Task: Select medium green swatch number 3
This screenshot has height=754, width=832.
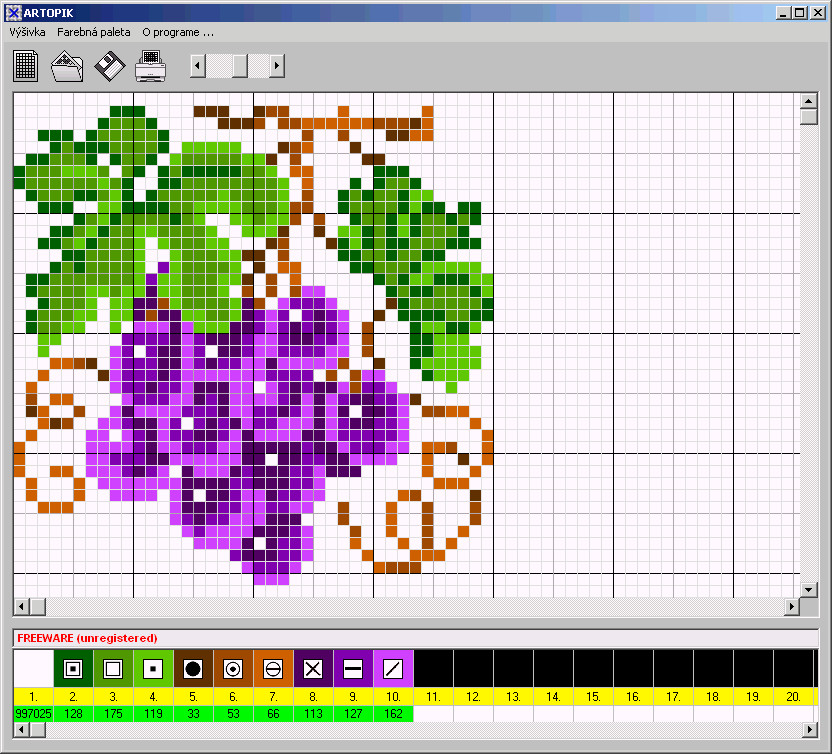Action: pos(113,669)
